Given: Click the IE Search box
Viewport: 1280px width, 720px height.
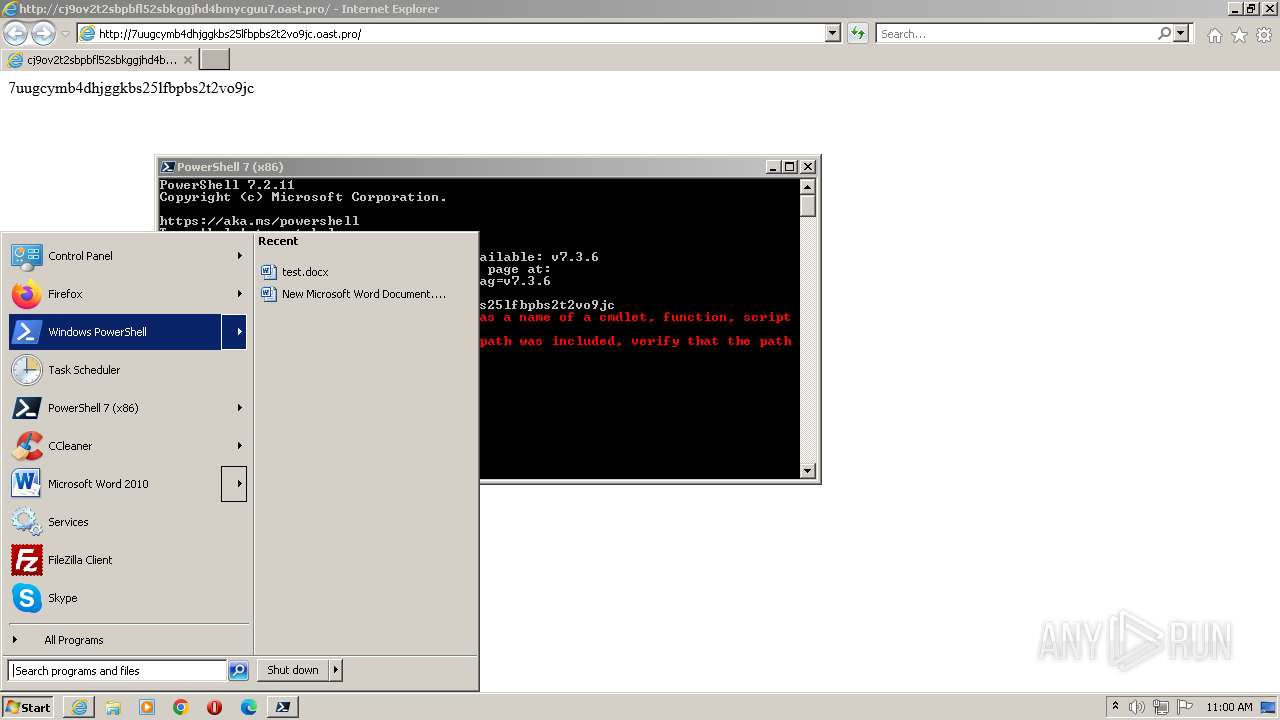Looking at the screenshot, I should point(1016,33).
